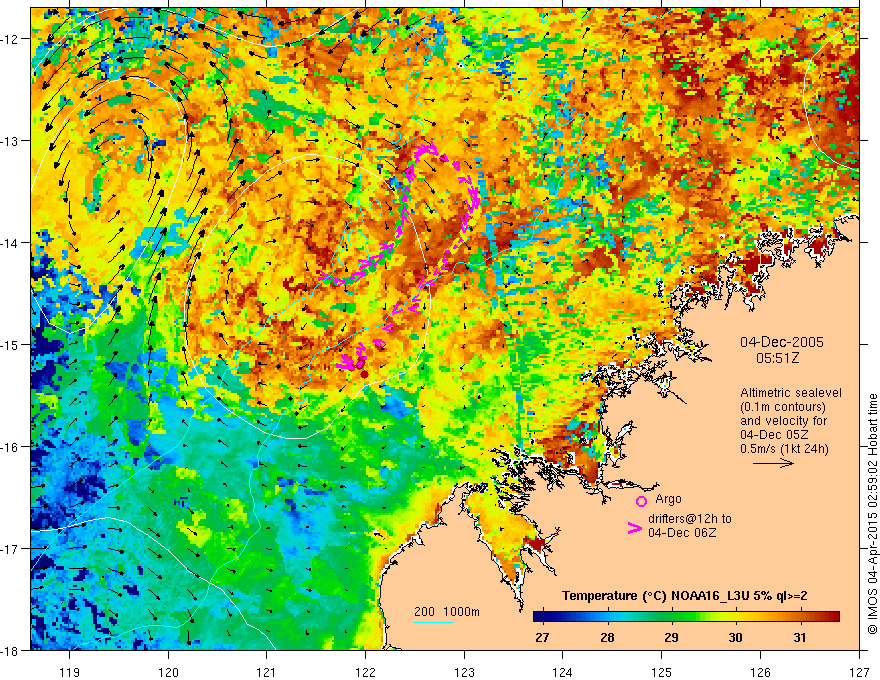This screenshot has height=680, width=880.
Task: Click the '(0.1m contours)' legend text
Action: [x=783, y=407]
